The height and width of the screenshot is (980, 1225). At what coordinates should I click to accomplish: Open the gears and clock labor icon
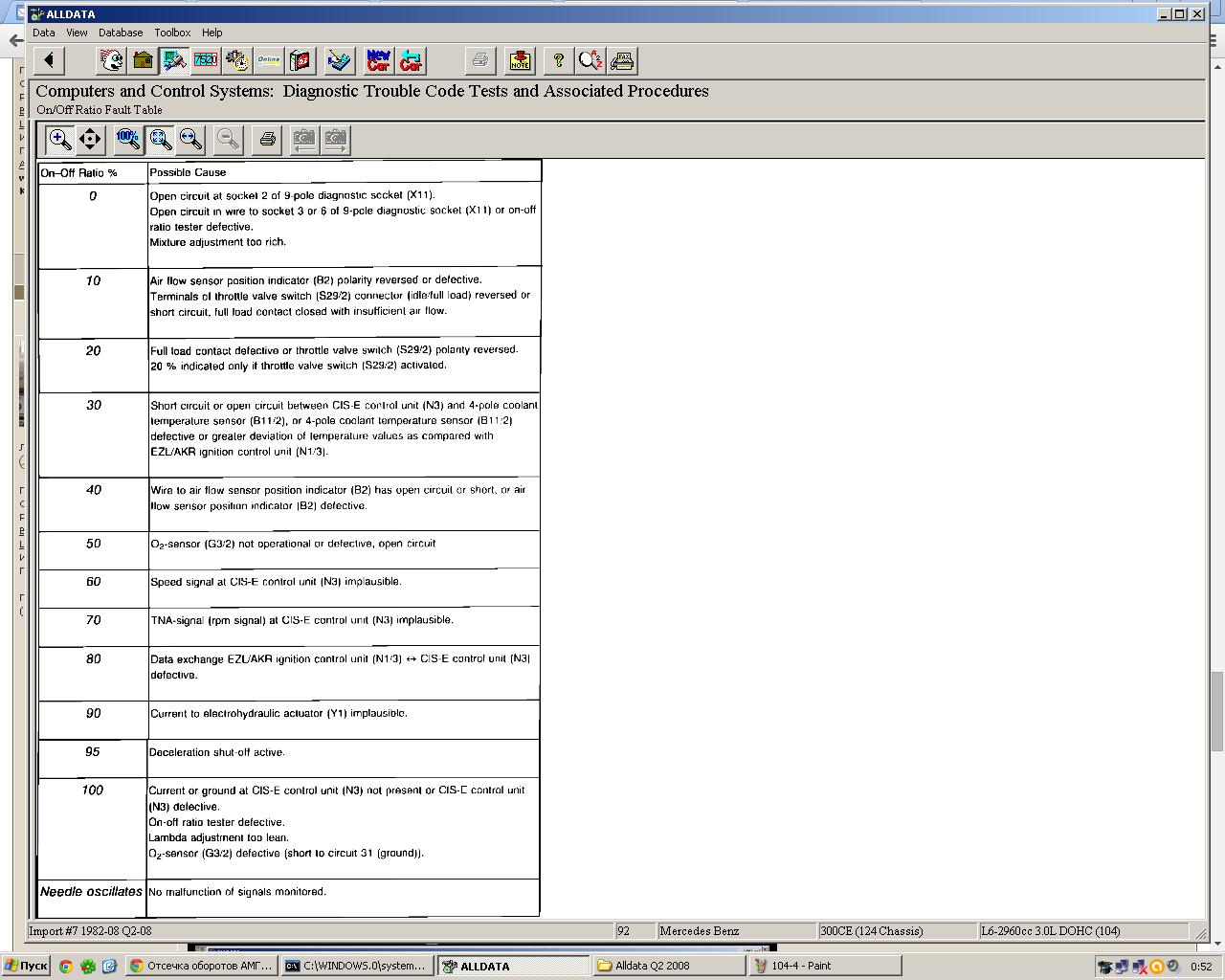tap(237, 60)
